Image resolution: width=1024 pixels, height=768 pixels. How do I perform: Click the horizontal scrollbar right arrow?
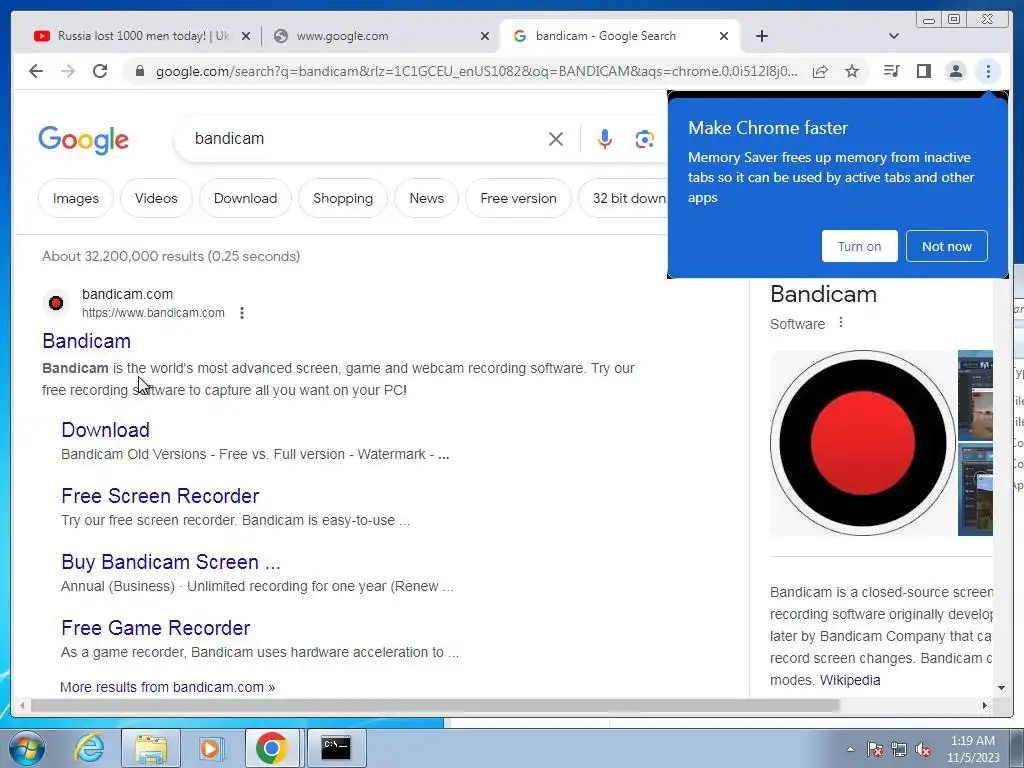pyautogui.click(x=985, y=705)
